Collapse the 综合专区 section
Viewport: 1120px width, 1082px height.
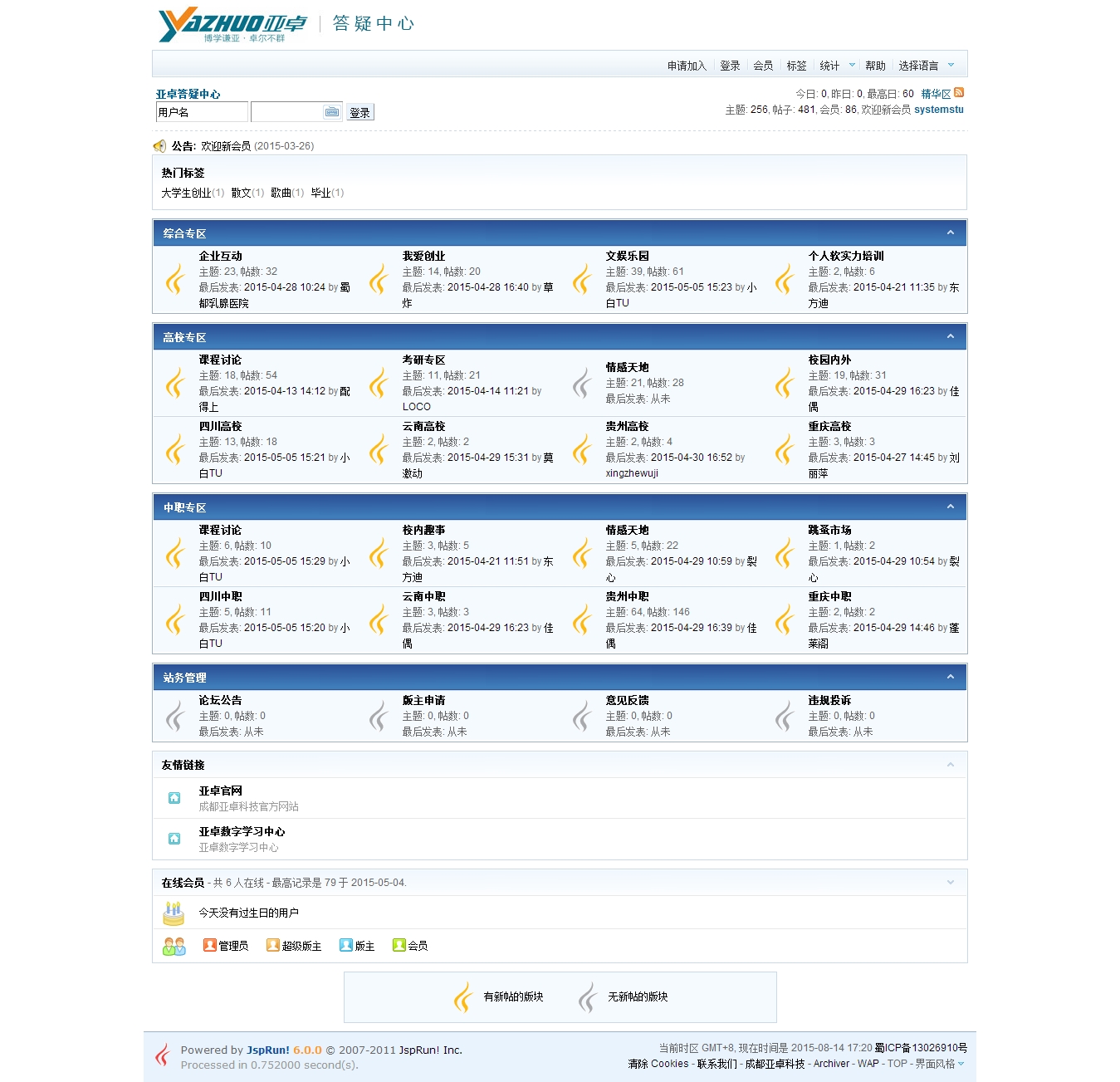[x=951, y=233]
